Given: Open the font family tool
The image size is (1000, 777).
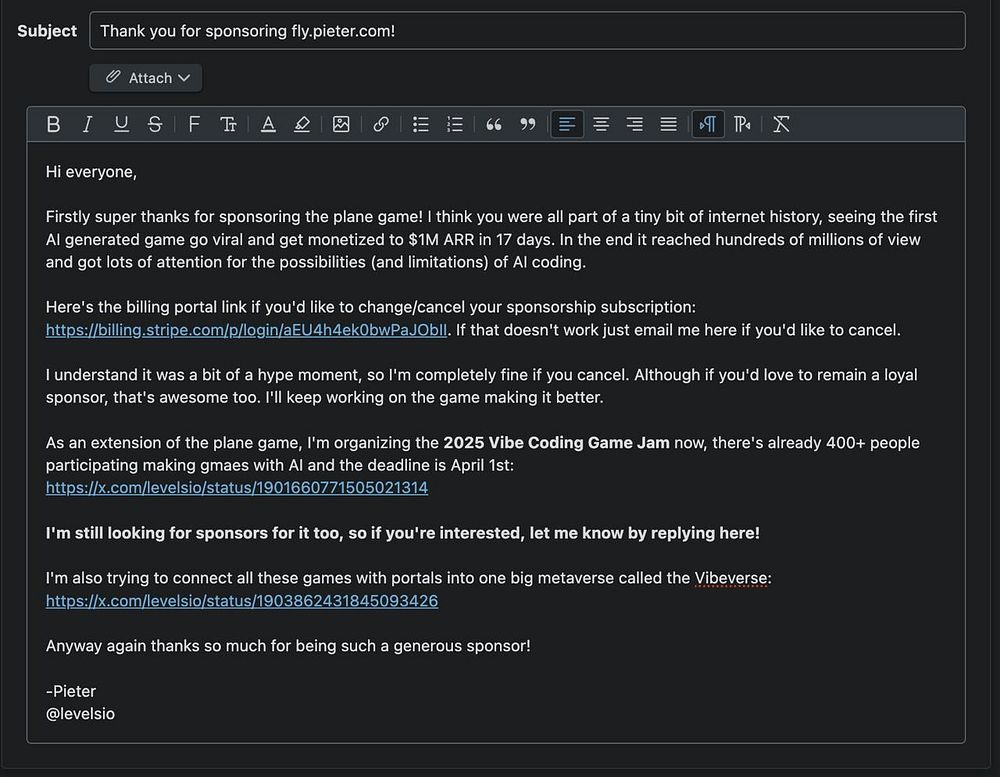Looking at the screenshot, I should pos(194,124).
